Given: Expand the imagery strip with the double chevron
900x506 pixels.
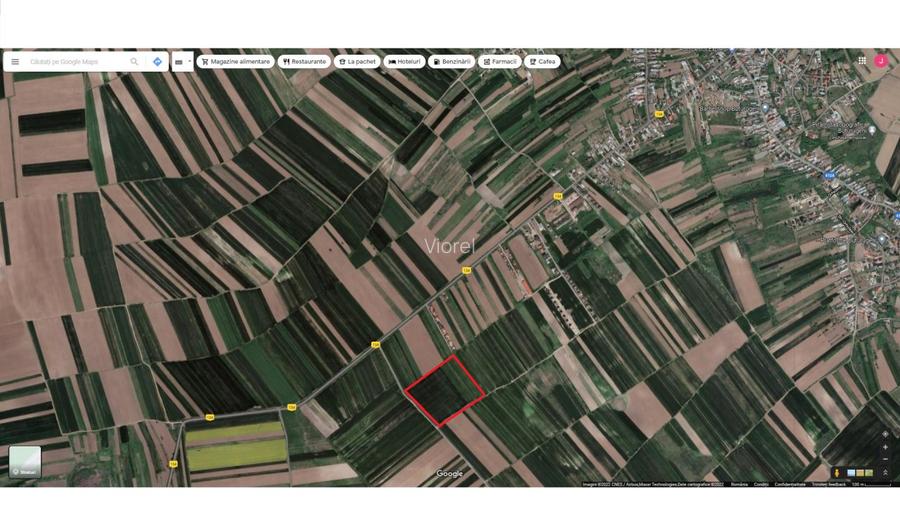Looking at the screenshot, I should [885, 472].
